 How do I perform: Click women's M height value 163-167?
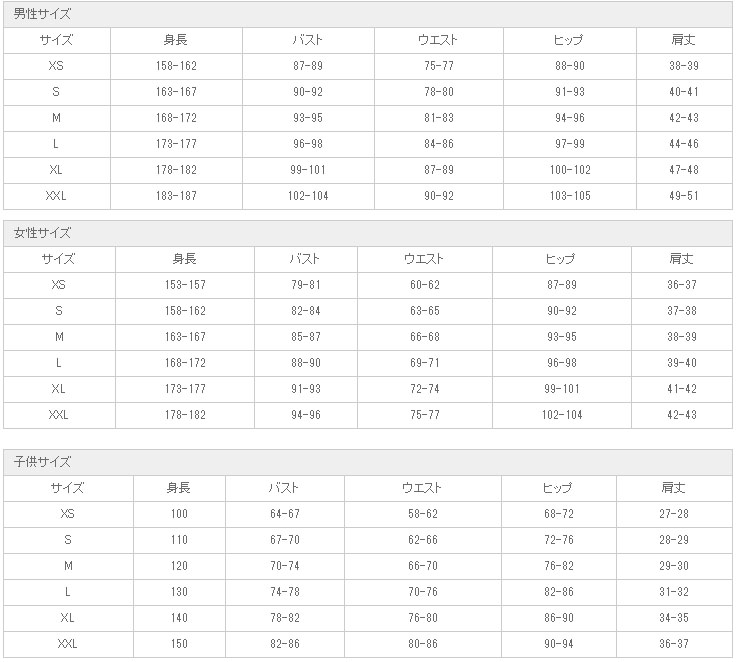click(185, 337)
